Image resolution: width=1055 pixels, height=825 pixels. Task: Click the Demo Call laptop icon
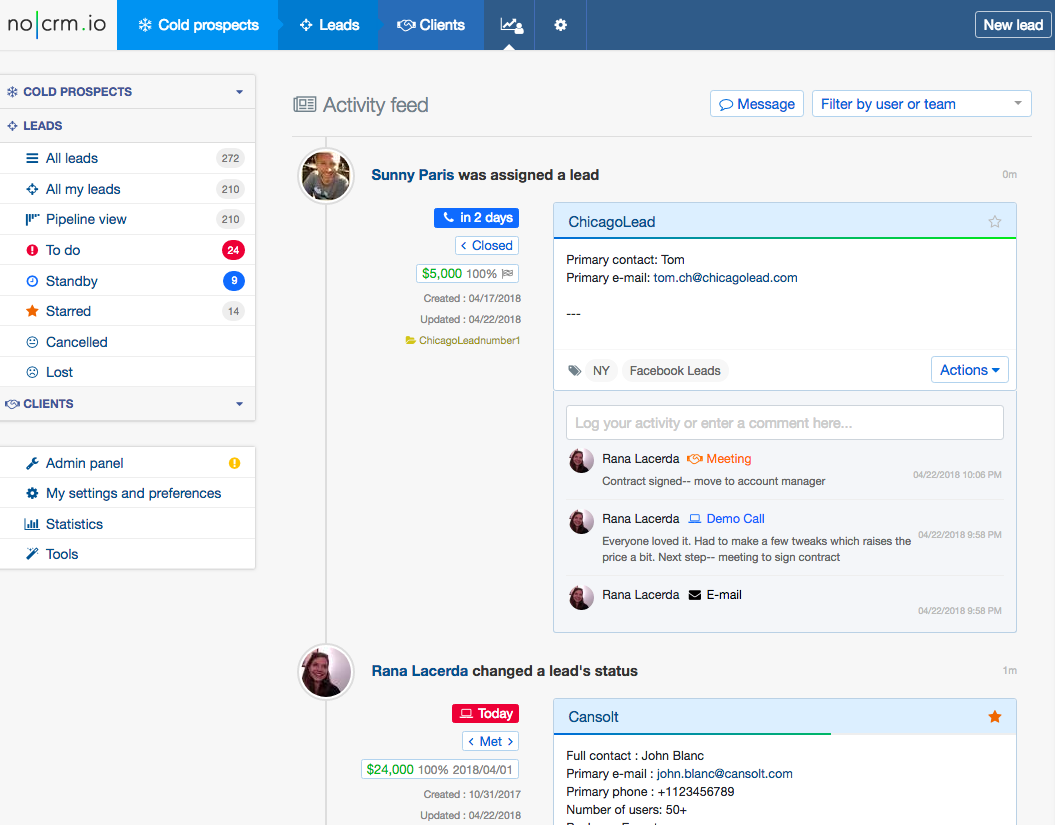tap(695, 519)
